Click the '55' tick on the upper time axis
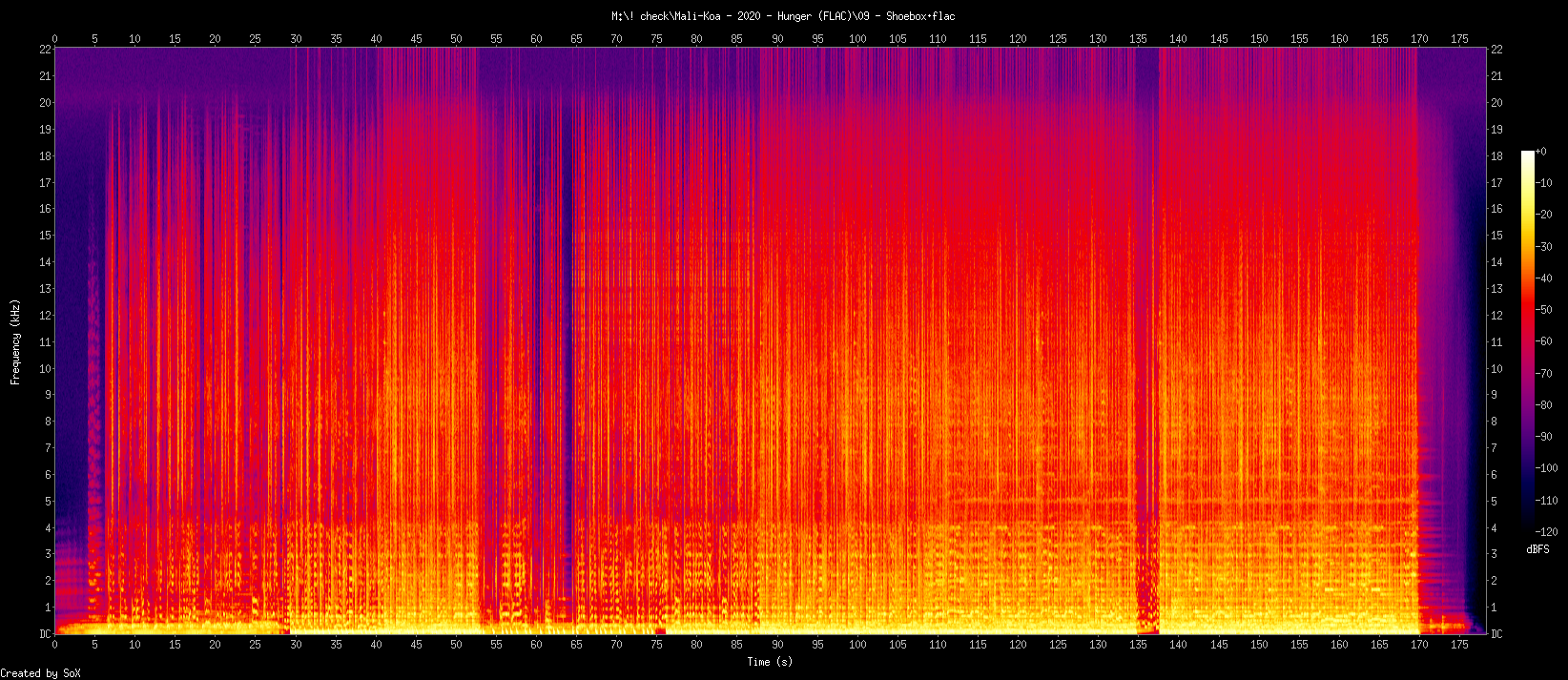Image resolution: width=1568 pixels, height=680 pixels. [496, 39]
